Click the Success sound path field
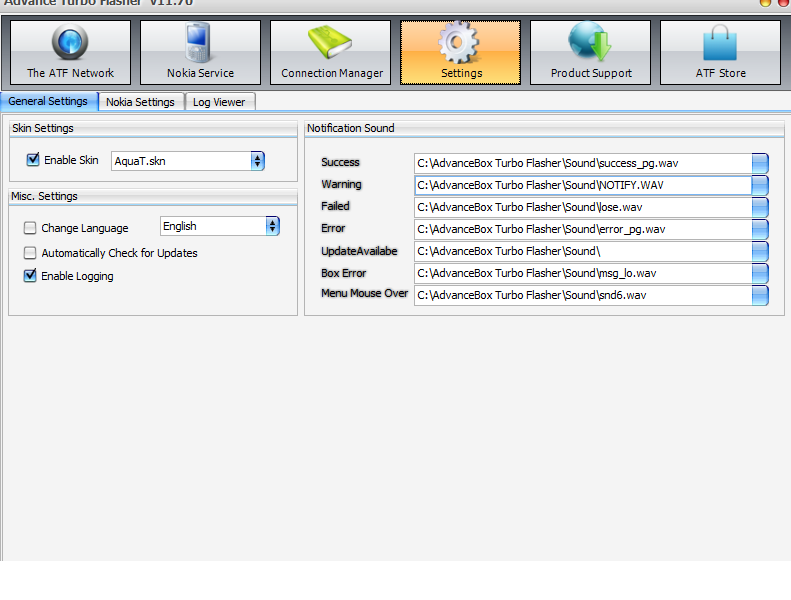This screenshot has width=791, height=600. (583, 163)
